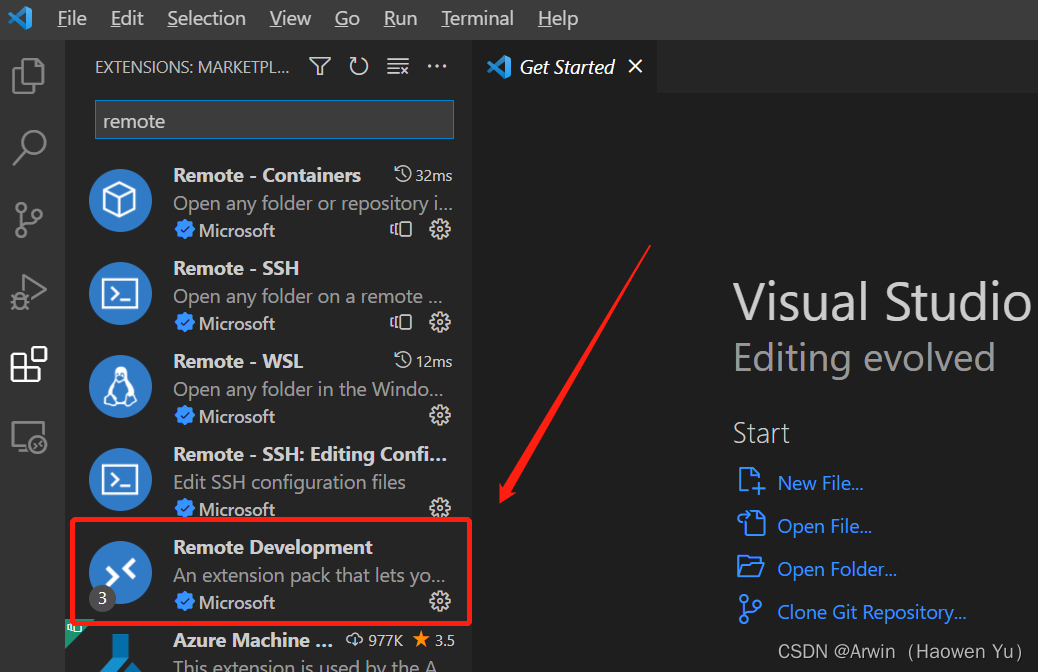Open the Explorer view in activity bar
The width and height of the screenshot is (1038, 672).
pyautogui.click(x=28, y=75)
